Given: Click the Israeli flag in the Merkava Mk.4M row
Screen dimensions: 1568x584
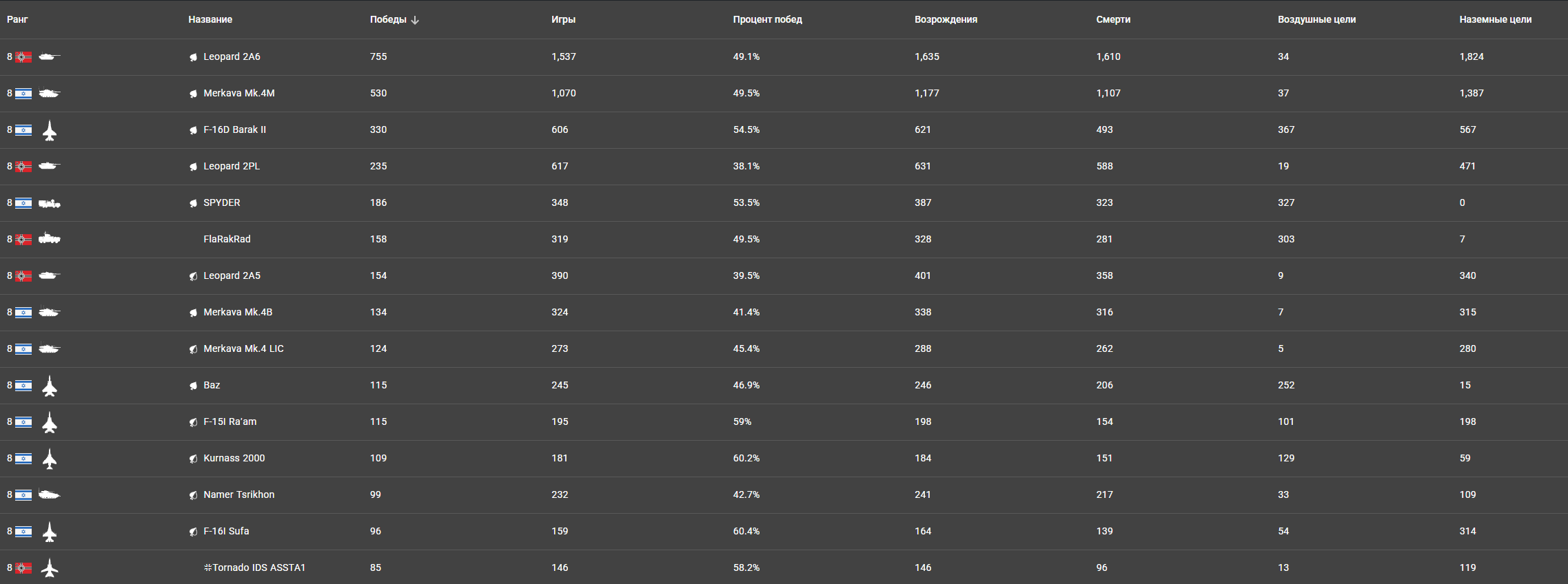Looking at the screenshot, I should (23, 94).
